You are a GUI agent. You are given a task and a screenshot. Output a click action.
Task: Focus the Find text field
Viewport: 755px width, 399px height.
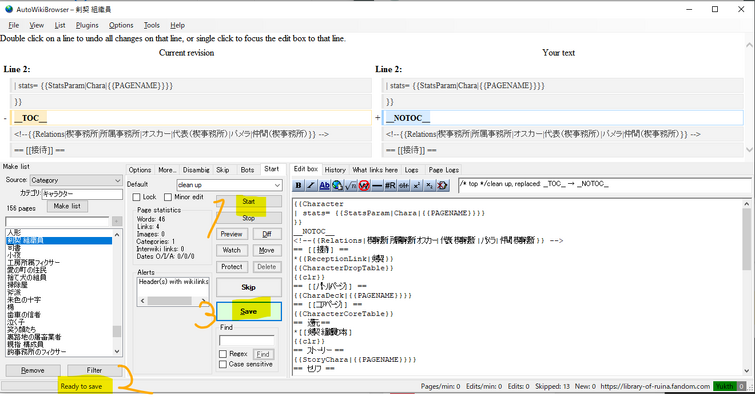coord(247,340)
